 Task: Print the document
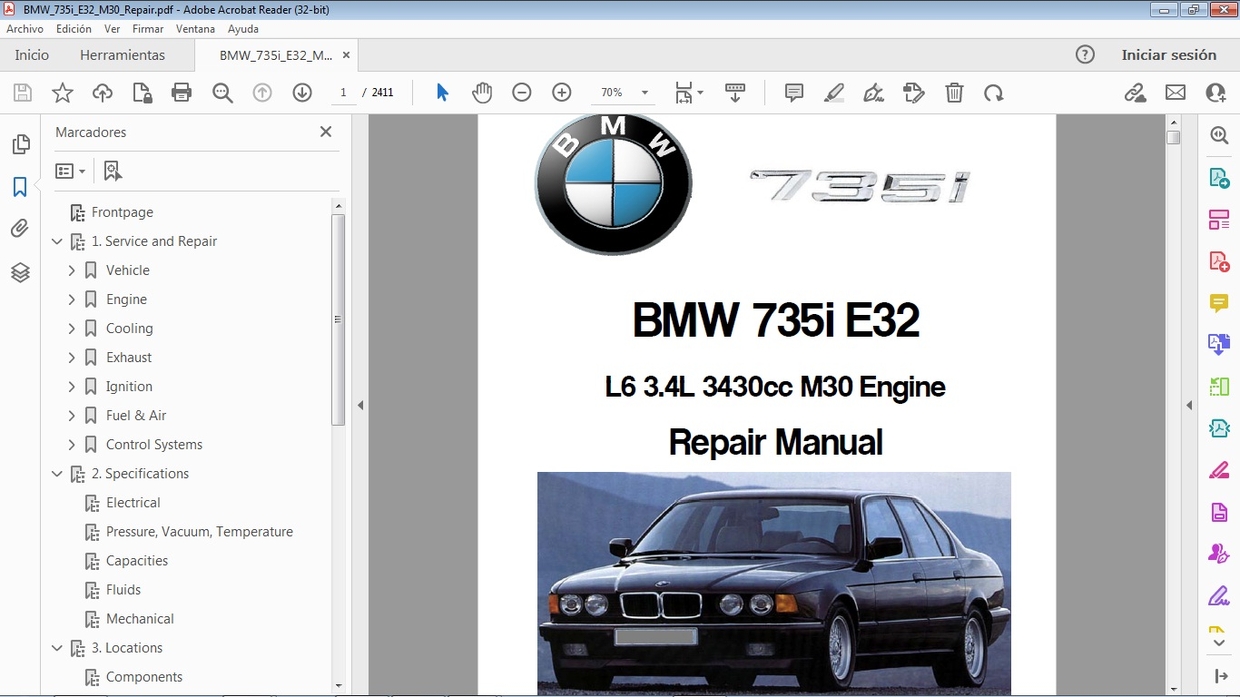[x=181, y=93]
